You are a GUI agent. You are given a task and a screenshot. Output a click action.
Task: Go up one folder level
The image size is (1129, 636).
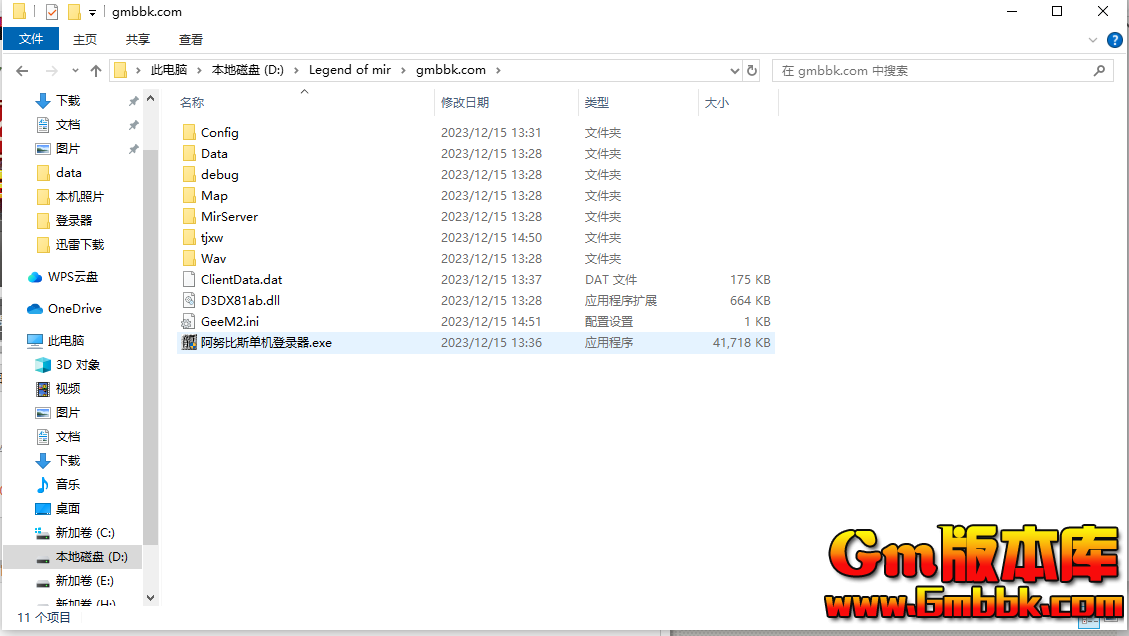pyautogui.click(x=96, y=71)
